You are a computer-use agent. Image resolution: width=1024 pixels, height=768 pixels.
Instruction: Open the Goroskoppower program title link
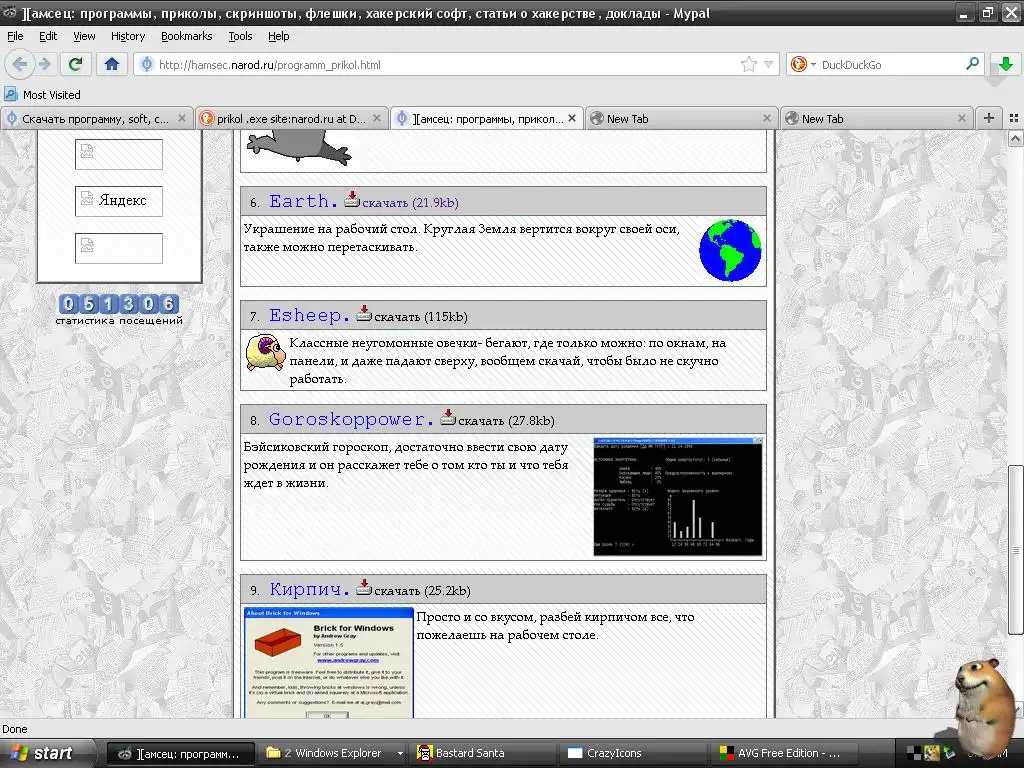tap(351, 419)
